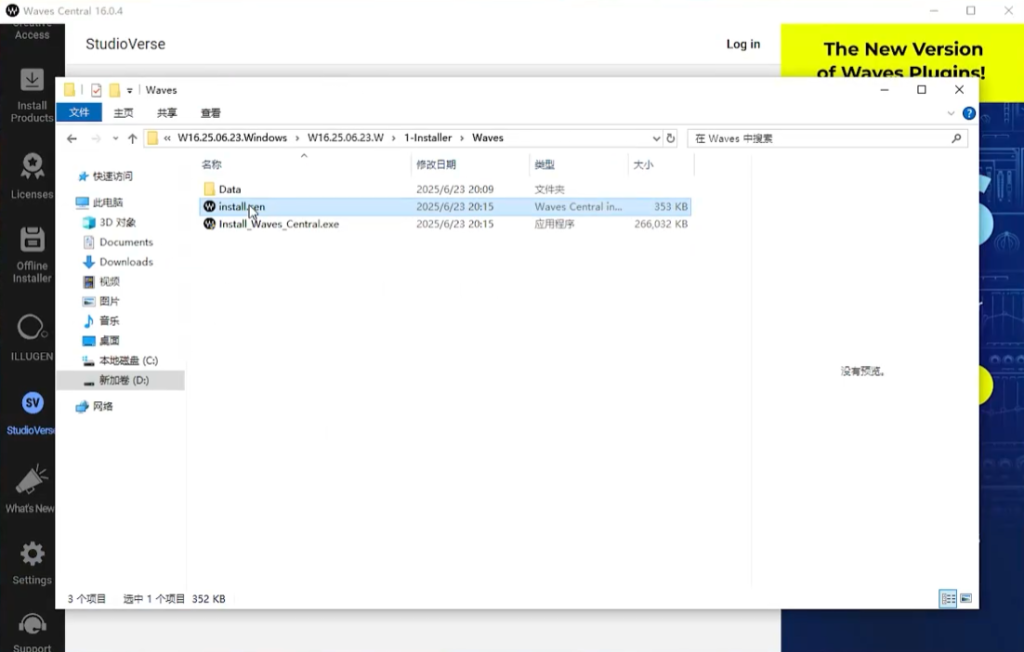Maximize the Waves Explorer window
Screen dimensions: 1024x652
tap(921, 90)
